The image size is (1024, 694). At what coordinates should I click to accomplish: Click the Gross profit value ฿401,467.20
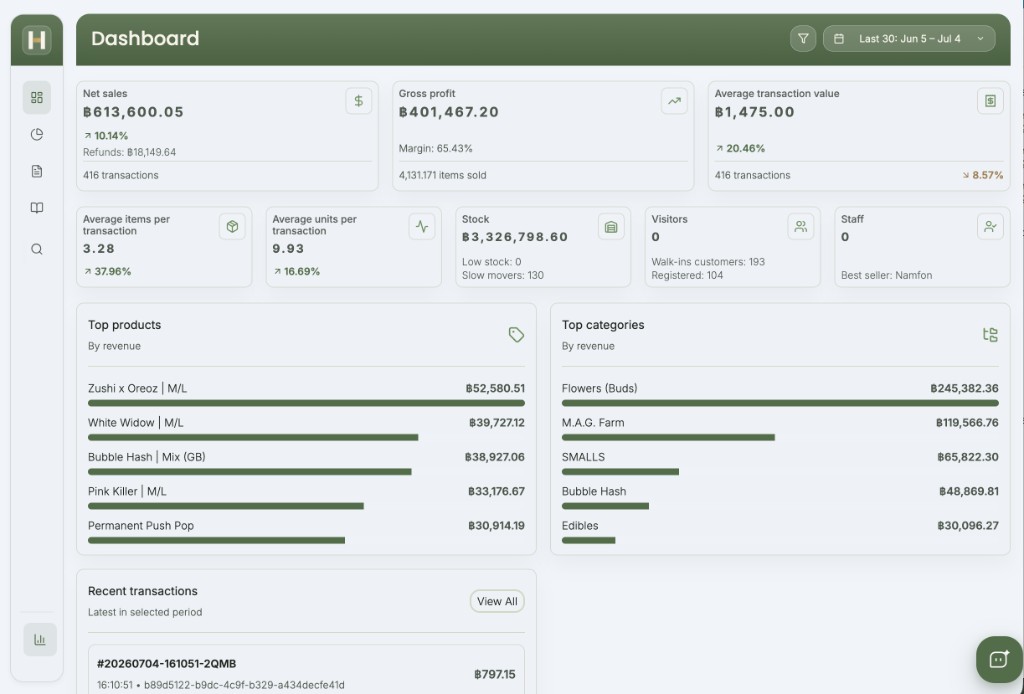tap(449, 112)
